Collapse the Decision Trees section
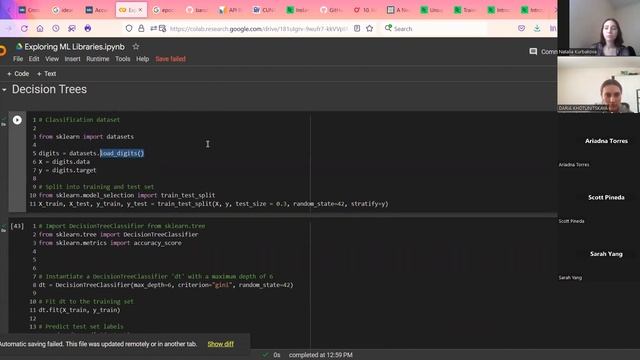Screen dimensions: 640x360 pyautogui.click(x=4, y=90)
